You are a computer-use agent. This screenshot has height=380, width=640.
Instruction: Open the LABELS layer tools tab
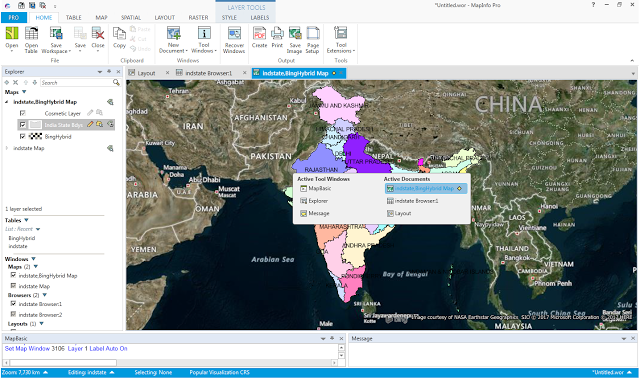pos(260,18)
